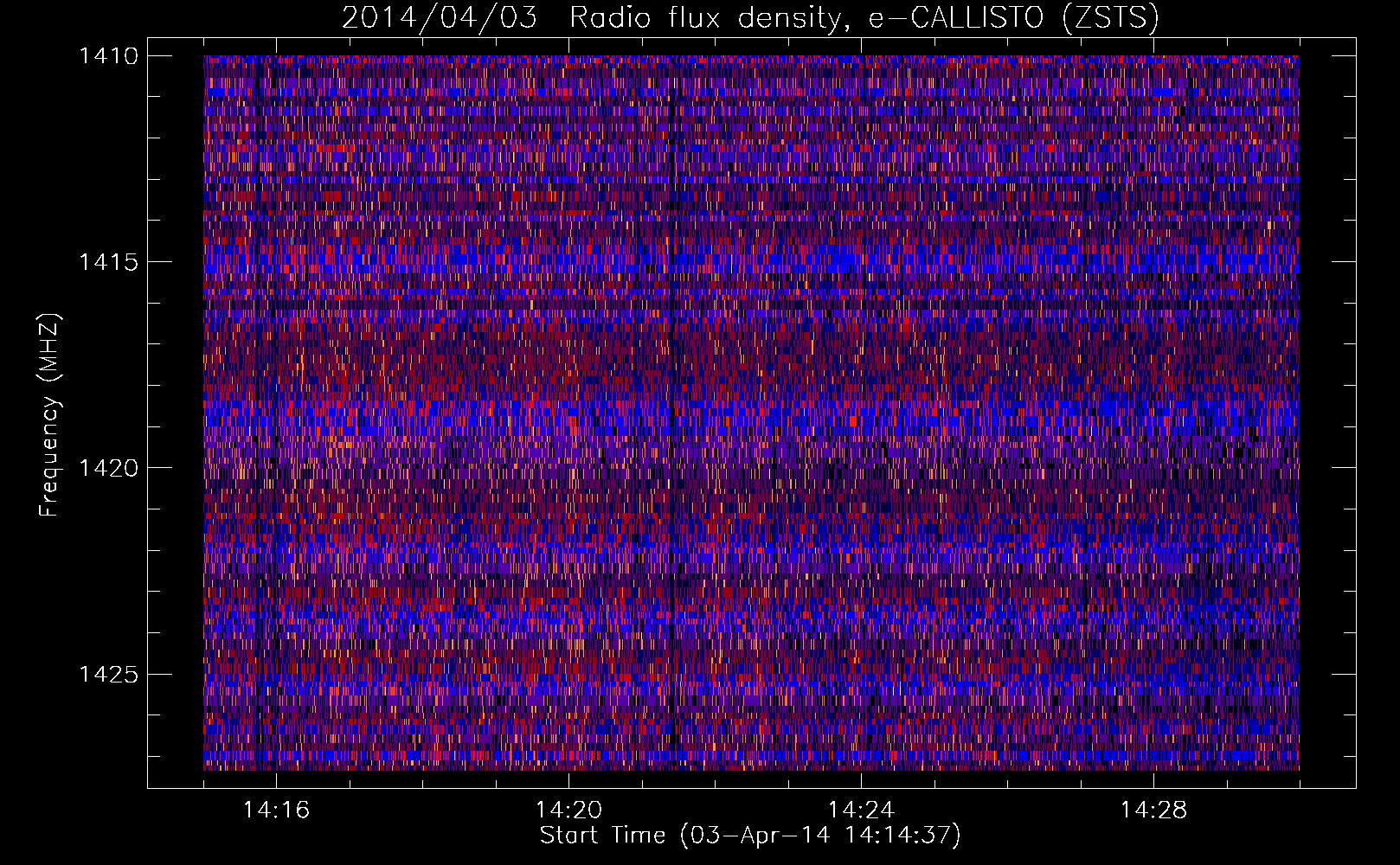Click the 14:24 time axis label
This screenshot has width=1400, height=865.
coord(861,811)
